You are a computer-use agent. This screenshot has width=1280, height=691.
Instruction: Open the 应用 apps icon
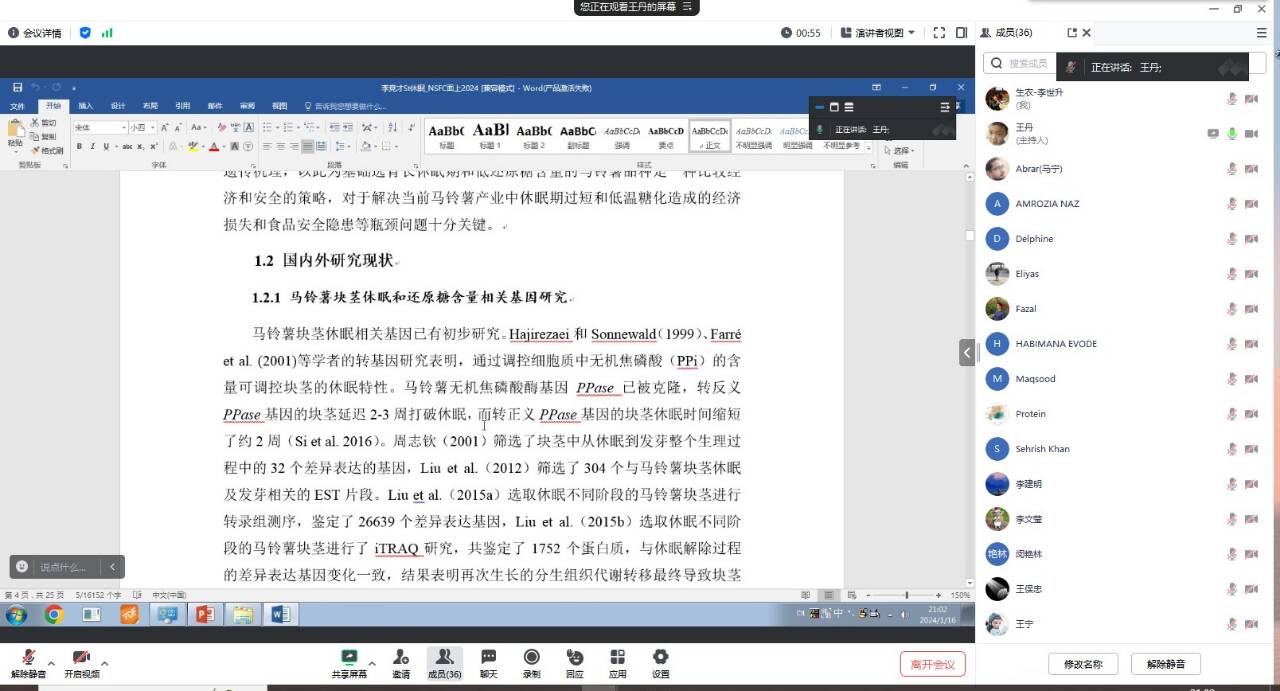617,662
